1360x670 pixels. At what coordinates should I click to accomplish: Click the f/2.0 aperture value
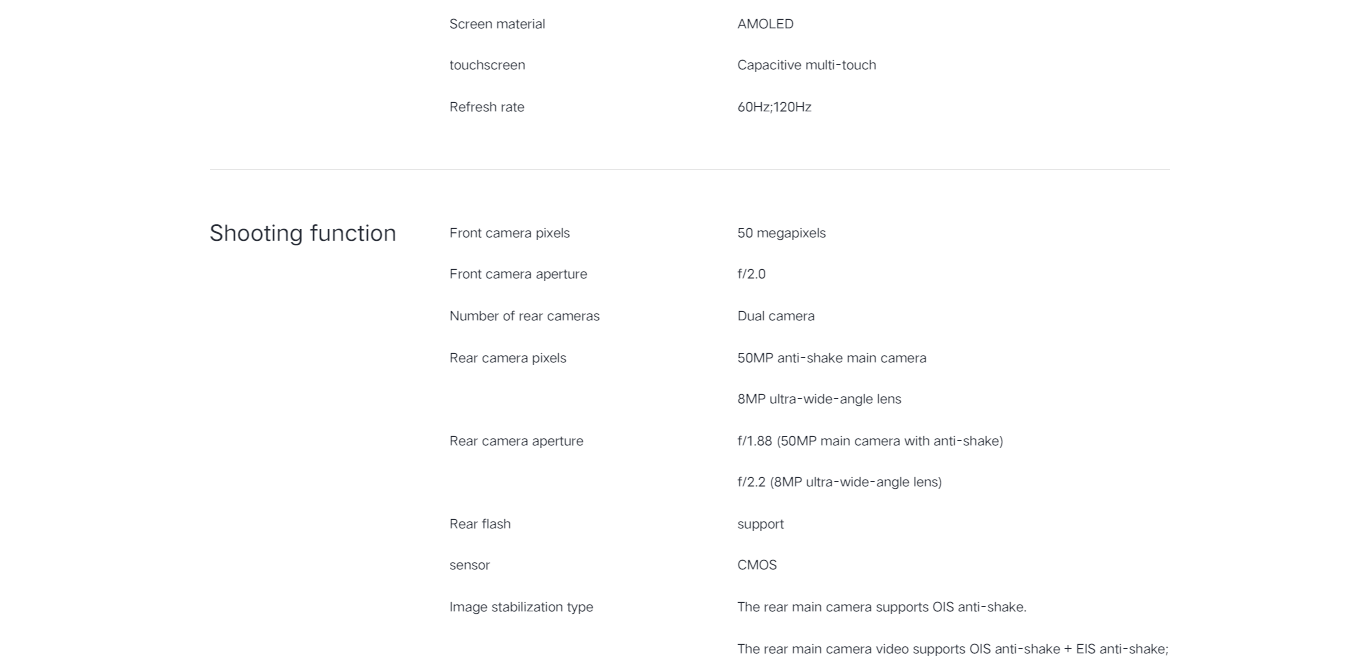[751, 274]
